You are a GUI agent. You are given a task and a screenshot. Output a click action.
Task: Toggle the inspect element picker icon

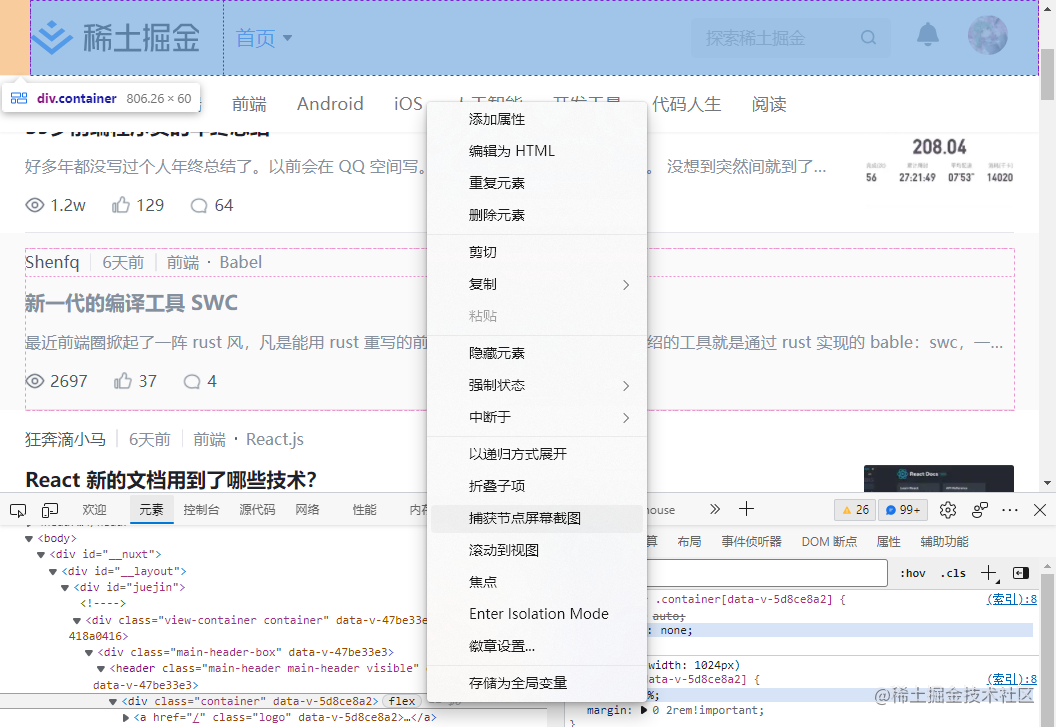[x=18, y=510]
